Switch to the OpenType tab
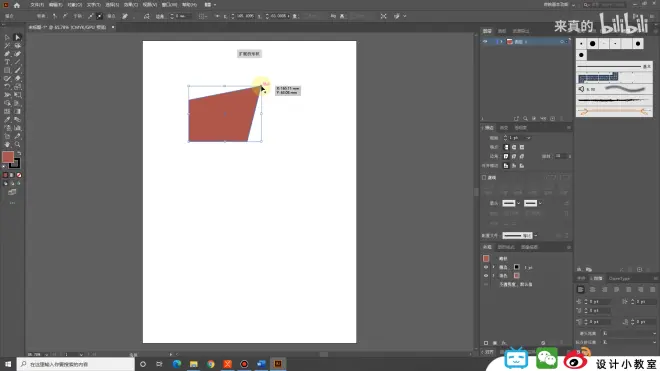 click(619, 279)
